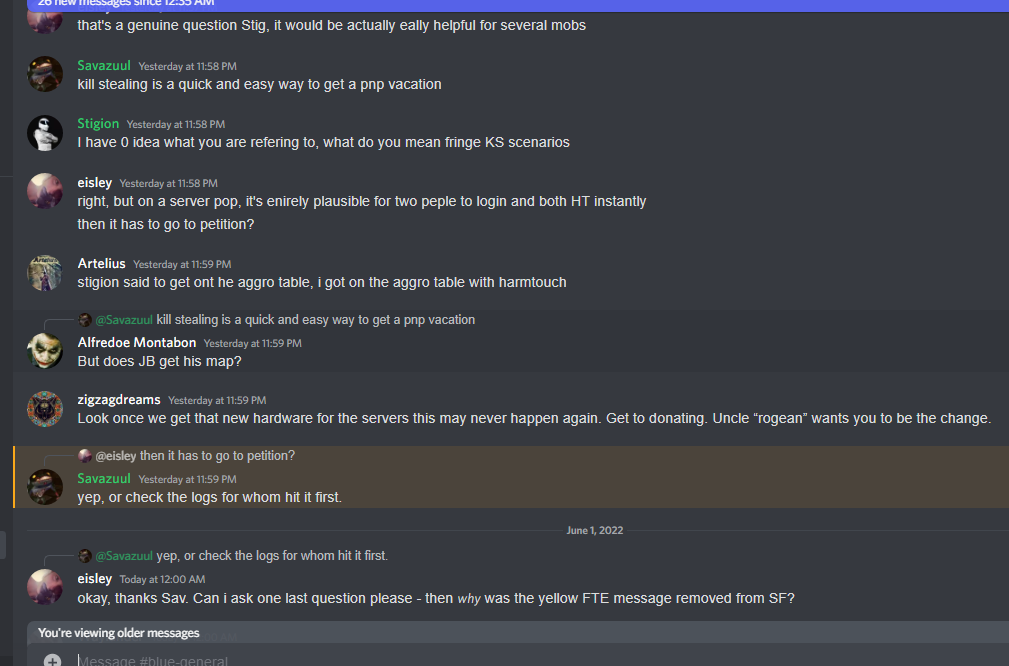Click the 'Today at 12:00 AM' timestamp
The height and width of the screenshot is (666, 1009).
(x=162, y=579)
